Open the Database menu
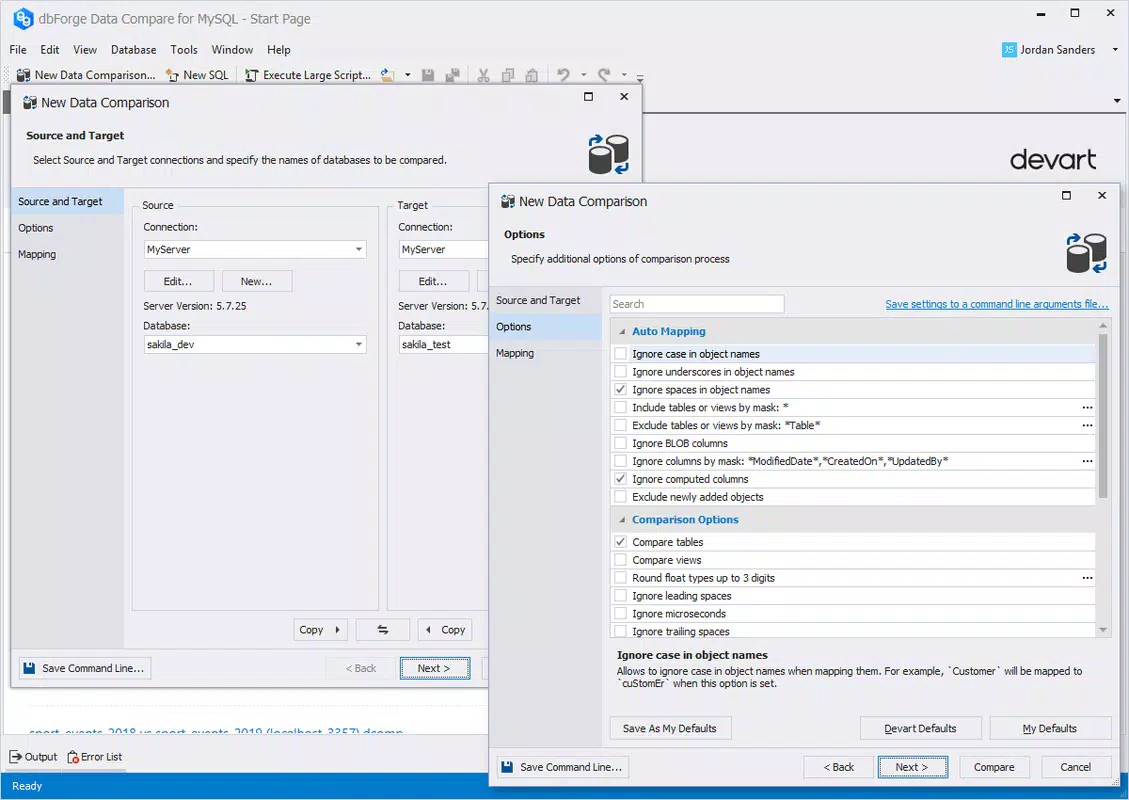The height and width of the screenshot is (800, 1129). [x=133, y=50]
